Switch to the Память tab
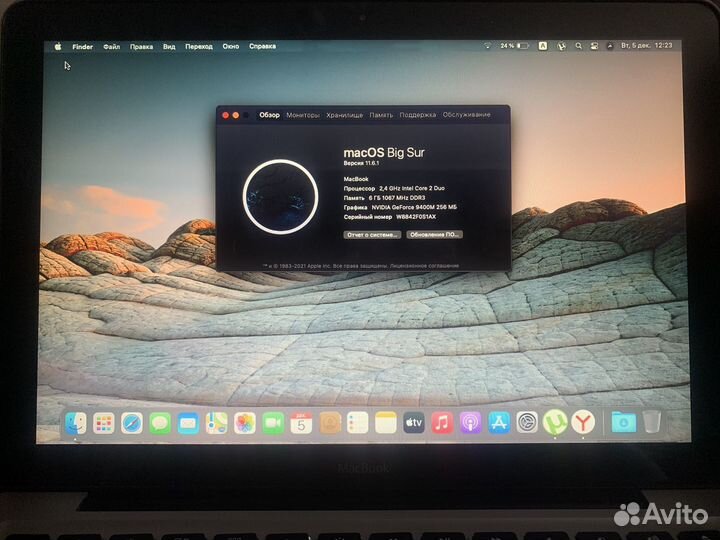This screenshot has height=540, width=720. point(382,115)
